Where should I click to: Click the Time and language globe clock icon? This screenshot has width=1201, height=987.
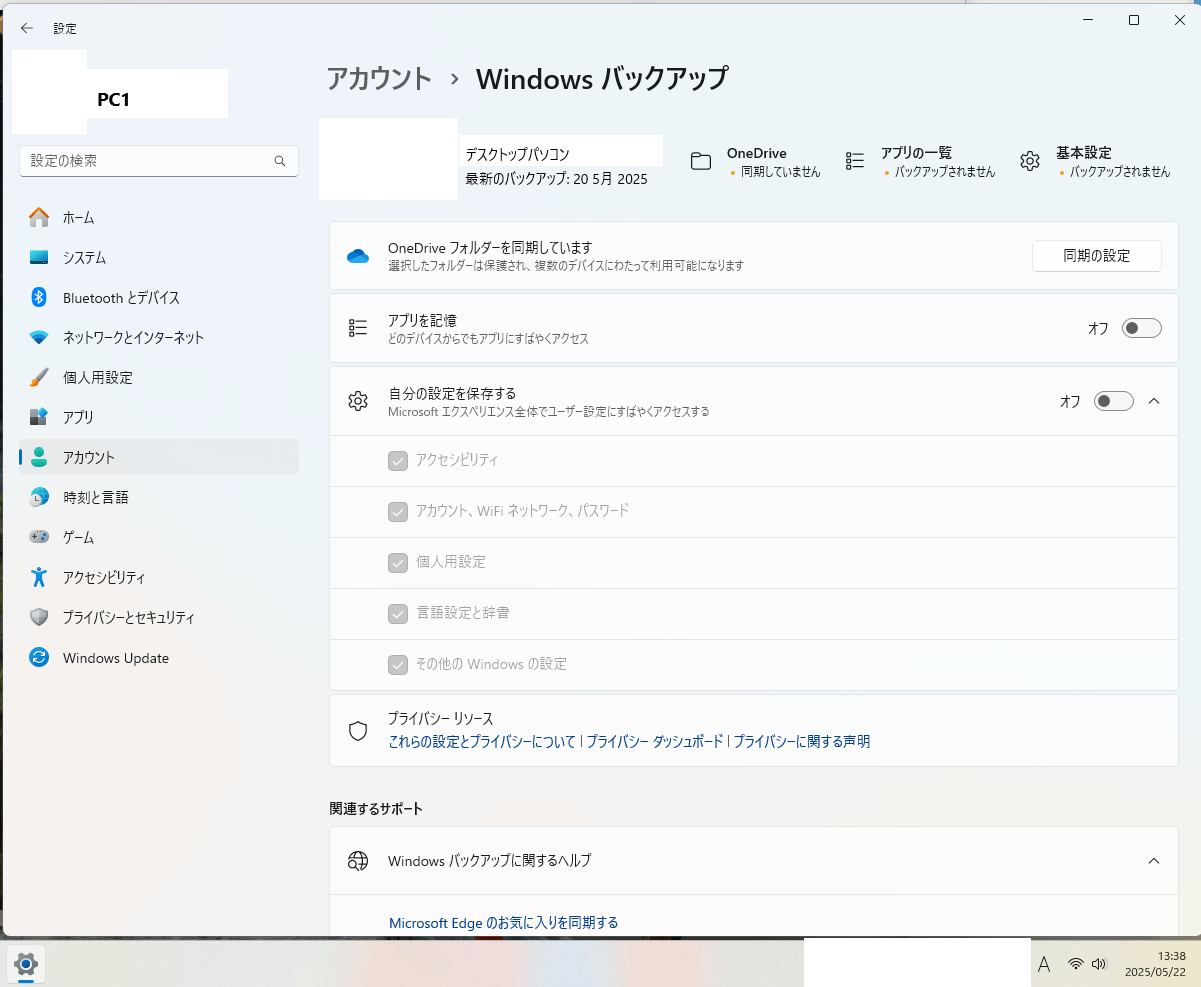pyautogui.click(x=39, y=497)
